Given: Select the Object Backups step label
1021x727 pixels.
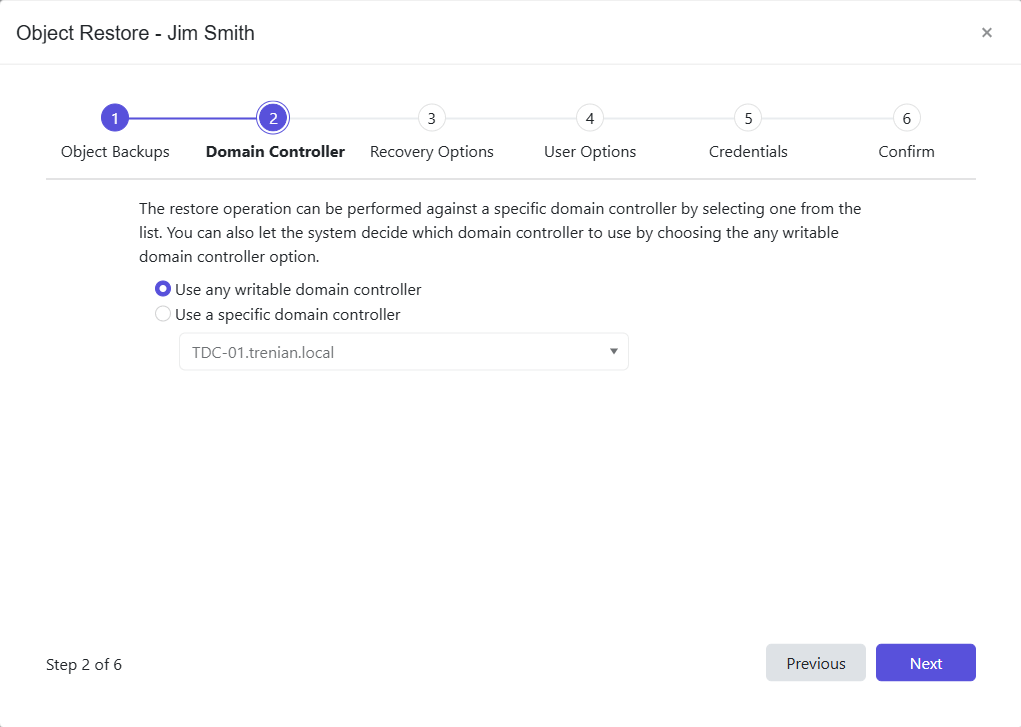Looking at the screenshot, I should coord(115,151).
